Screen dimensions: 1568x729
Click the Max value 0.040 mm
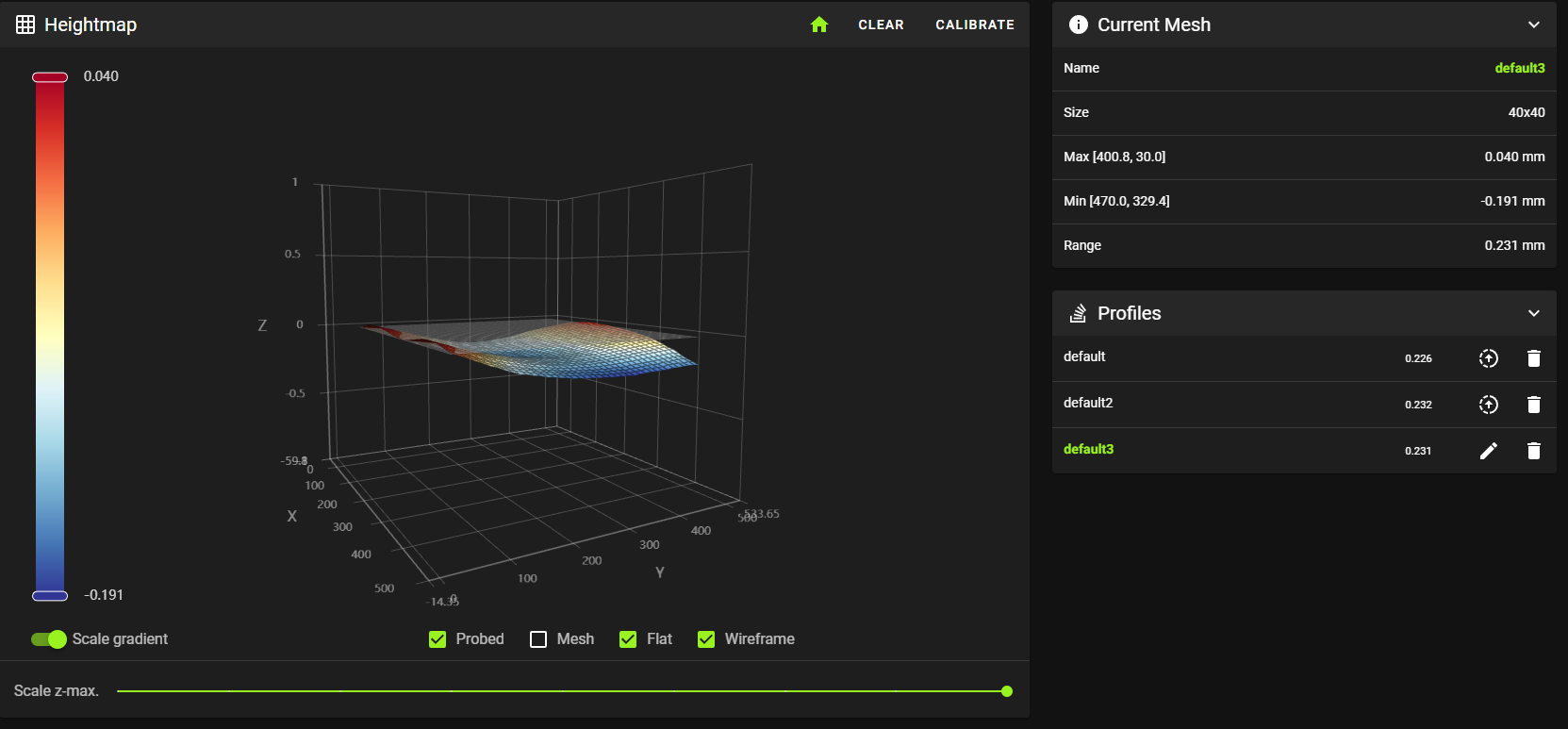click(x=1514, y=157)
